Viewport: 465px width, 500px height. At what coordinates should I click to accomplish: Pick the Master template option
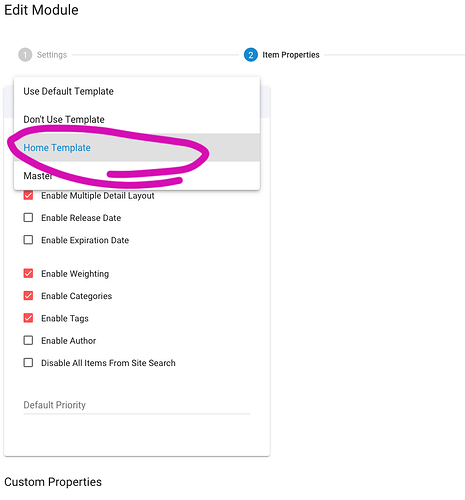(137, 175)
